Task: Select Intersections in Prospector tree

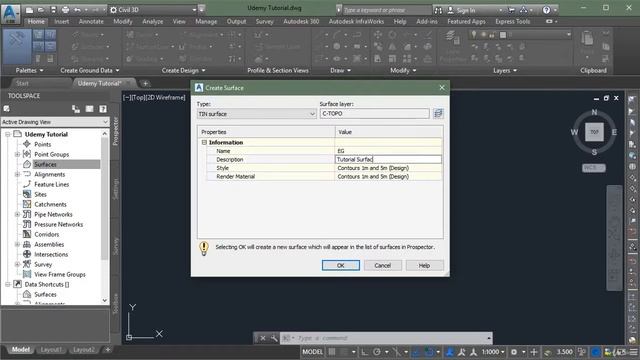Action: tap(51, 255)
